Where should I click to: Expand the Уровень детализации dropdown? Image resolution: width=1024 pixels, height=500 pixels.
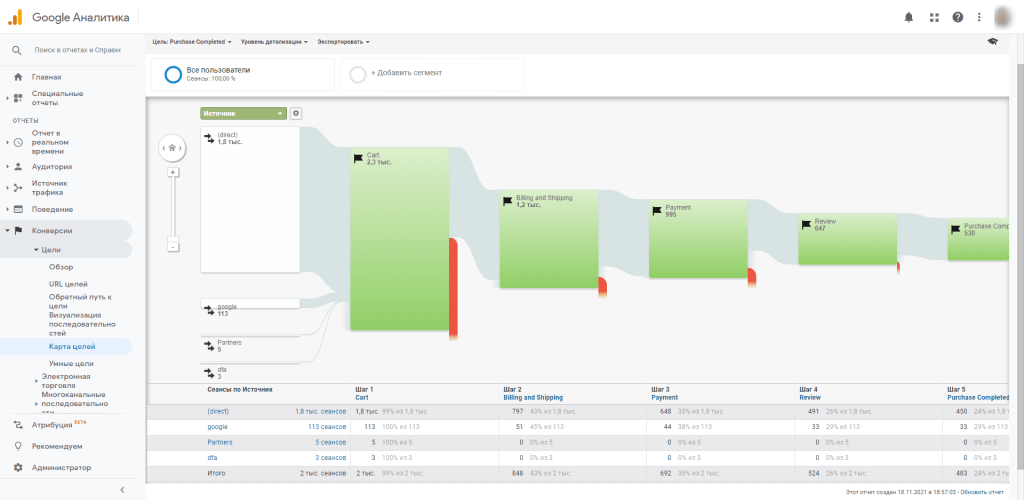[x=274, y=42]
